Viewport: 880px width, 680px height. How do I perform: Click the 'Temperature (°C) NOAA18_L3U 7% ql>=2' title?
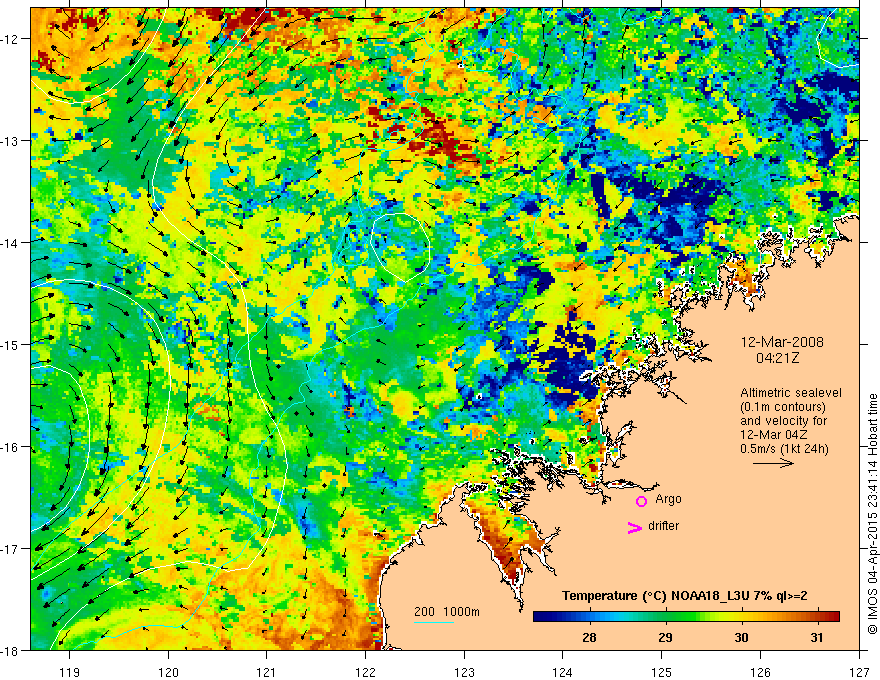pos(685,596)
